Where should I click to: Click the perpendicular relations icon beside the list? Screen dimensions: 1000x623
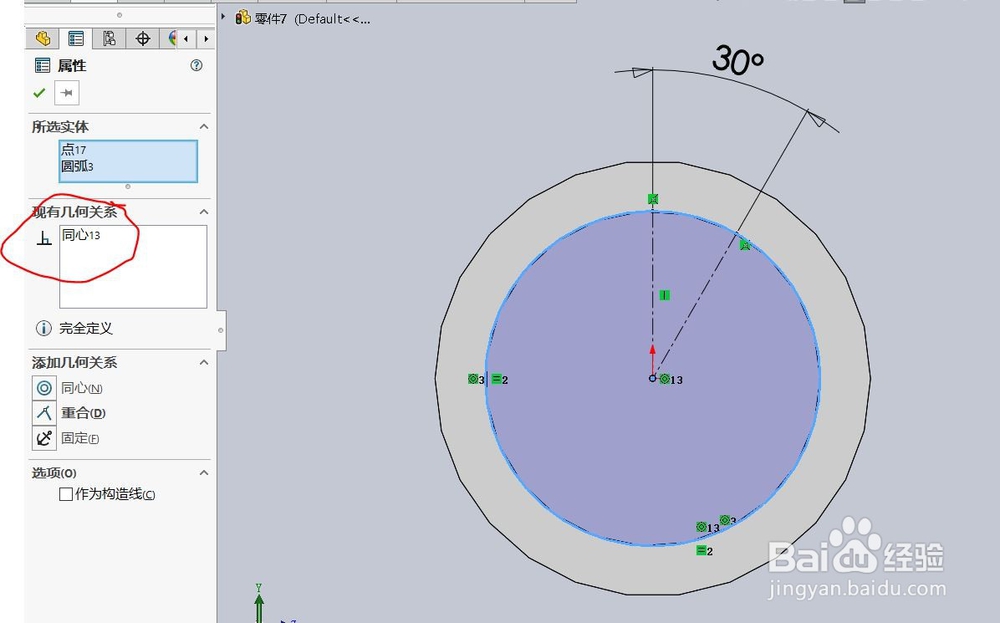44,238
